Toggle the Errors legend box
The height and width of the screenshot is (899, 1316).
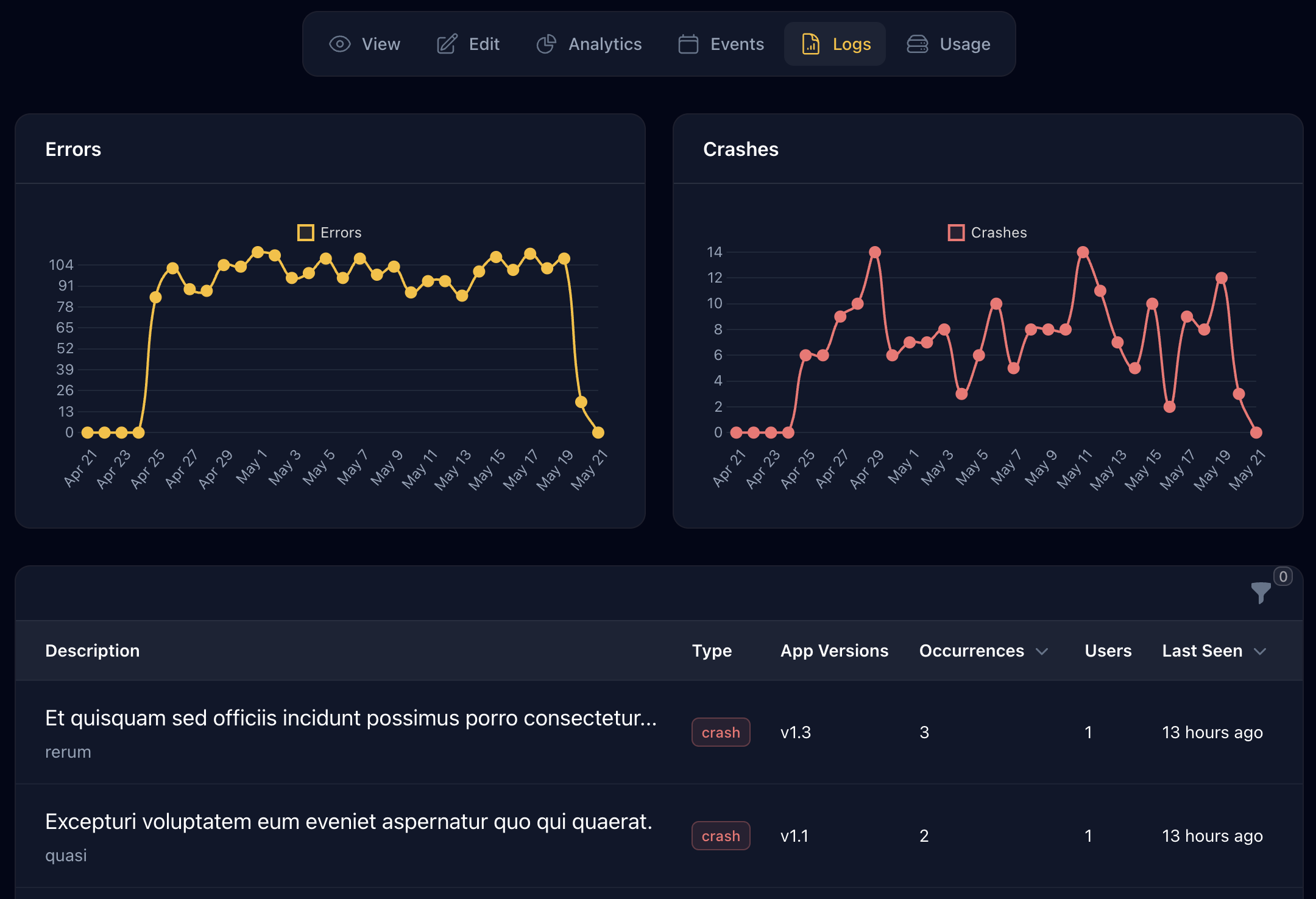point(305,233)
